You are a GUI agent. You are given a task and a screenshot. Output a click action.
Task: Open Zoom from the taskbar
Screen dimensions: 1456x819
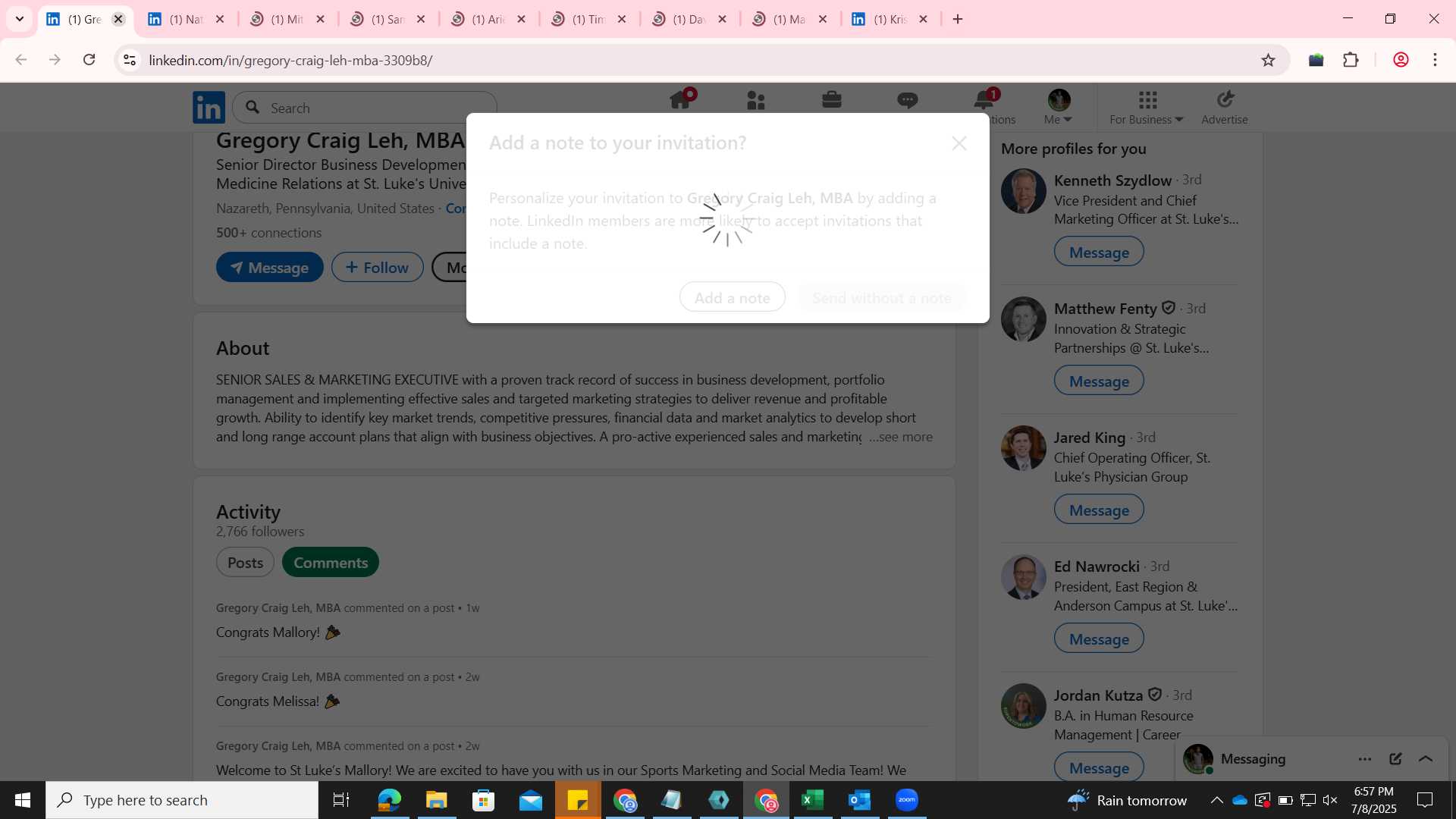(907, 800)
